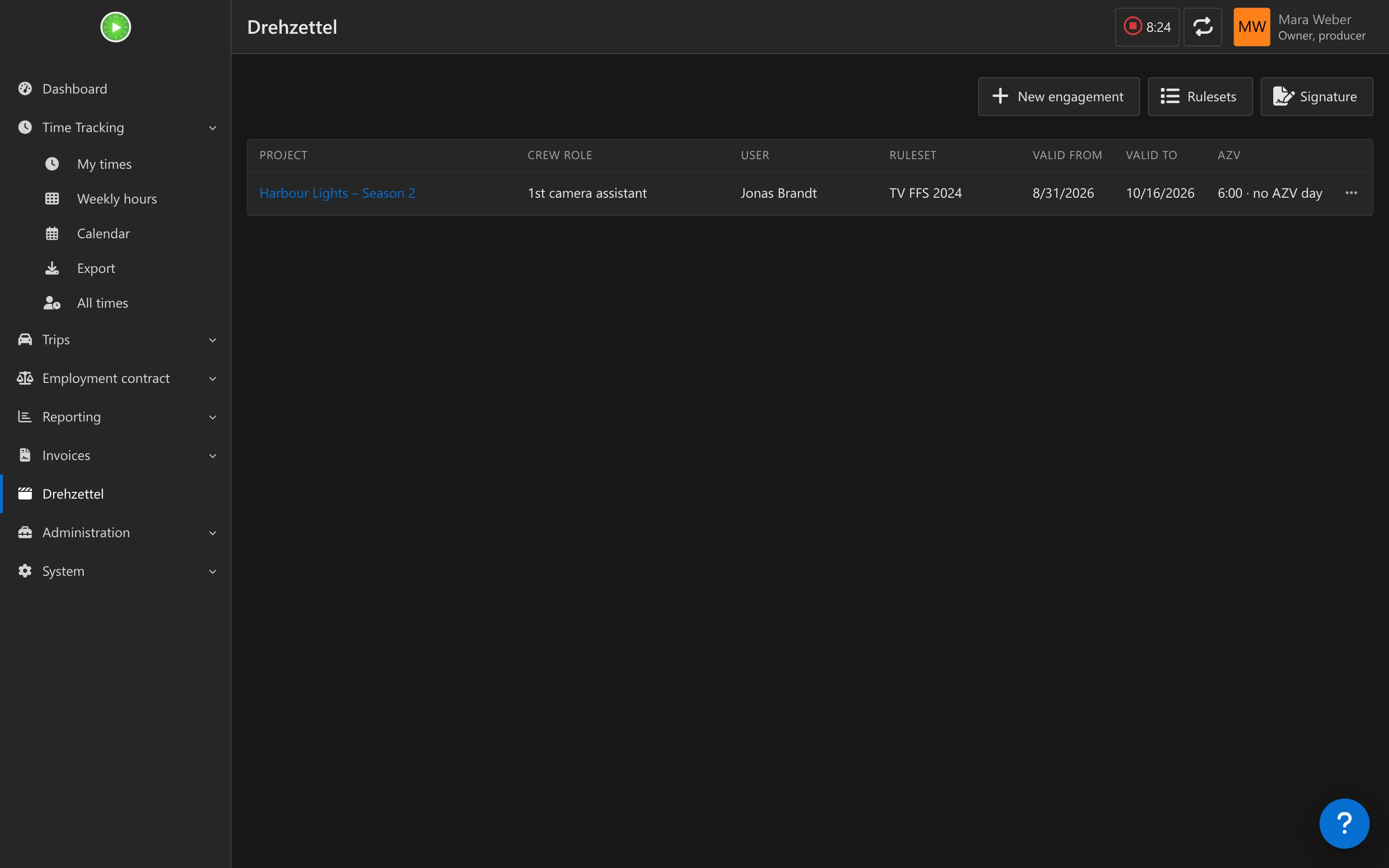Image resolution: width=1389 pixels, height=868 pixels.
Task: Expand the Reporting section chevron
Action: coord(212,417)
